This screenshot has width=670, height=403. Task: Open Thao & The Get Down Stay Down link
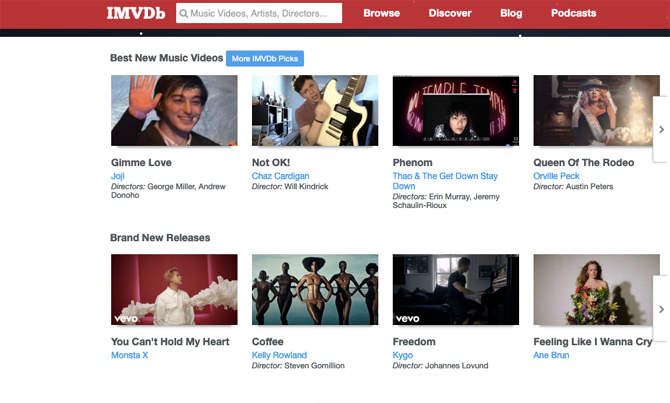coord(445,181)
